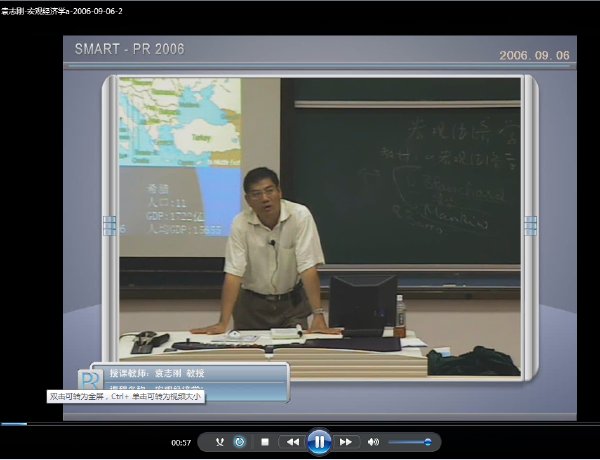Stop the video with the Stop button

coord(265,442)
